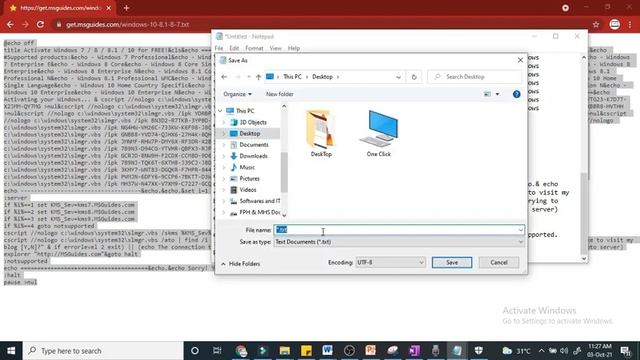Click This PC in the address breadcrumb
Viewport: 640px width, 360px height.
click(292, 77)
